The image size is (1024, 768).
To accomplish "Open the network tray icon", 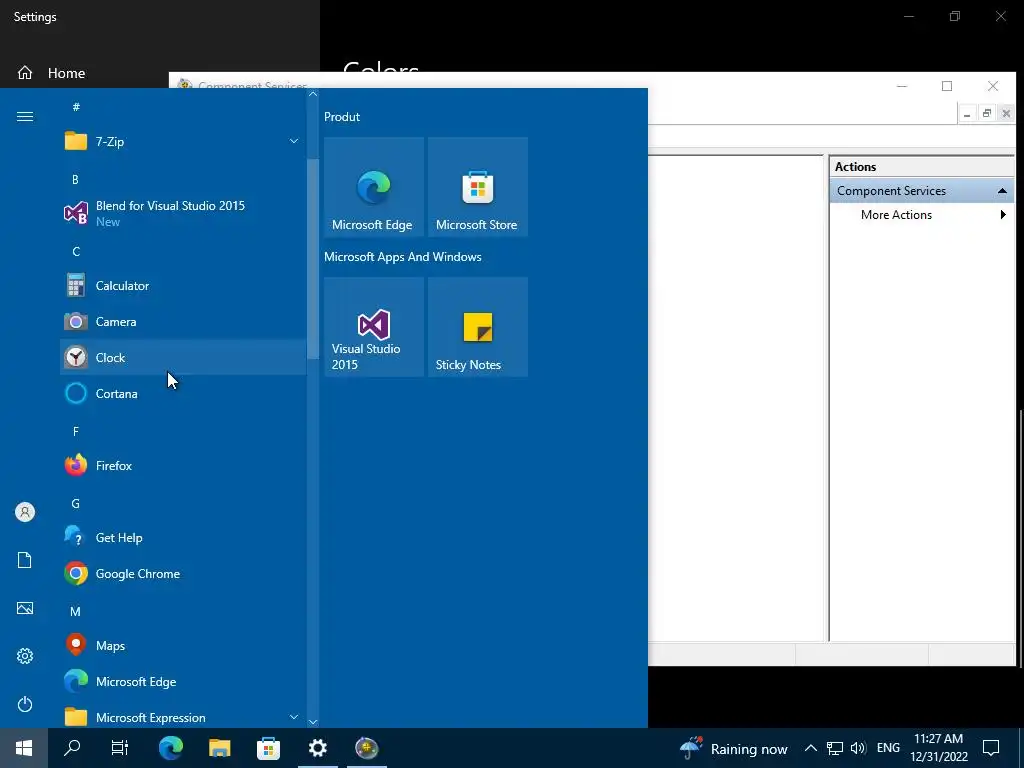I will 835,748.
